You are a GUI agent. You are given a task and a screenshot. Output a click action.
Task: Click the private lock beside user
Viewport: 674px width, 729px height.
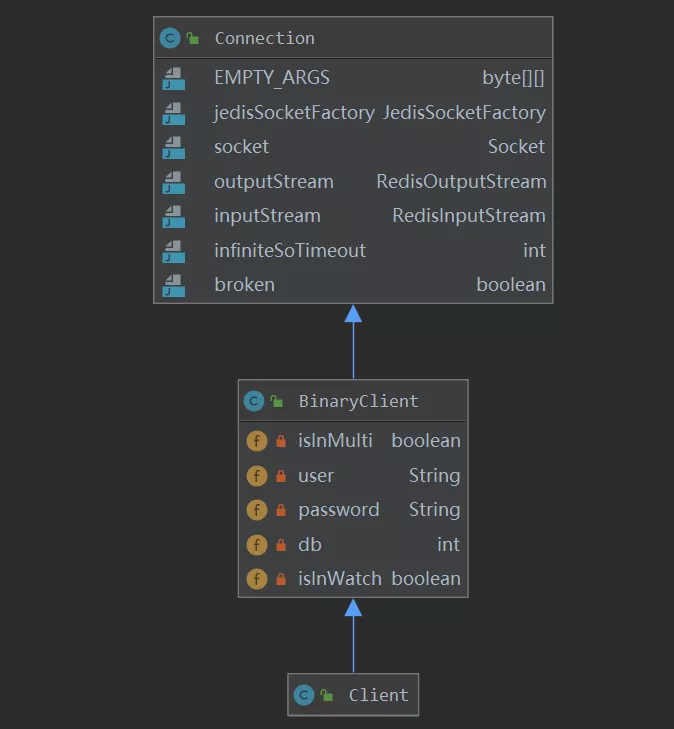281,476
